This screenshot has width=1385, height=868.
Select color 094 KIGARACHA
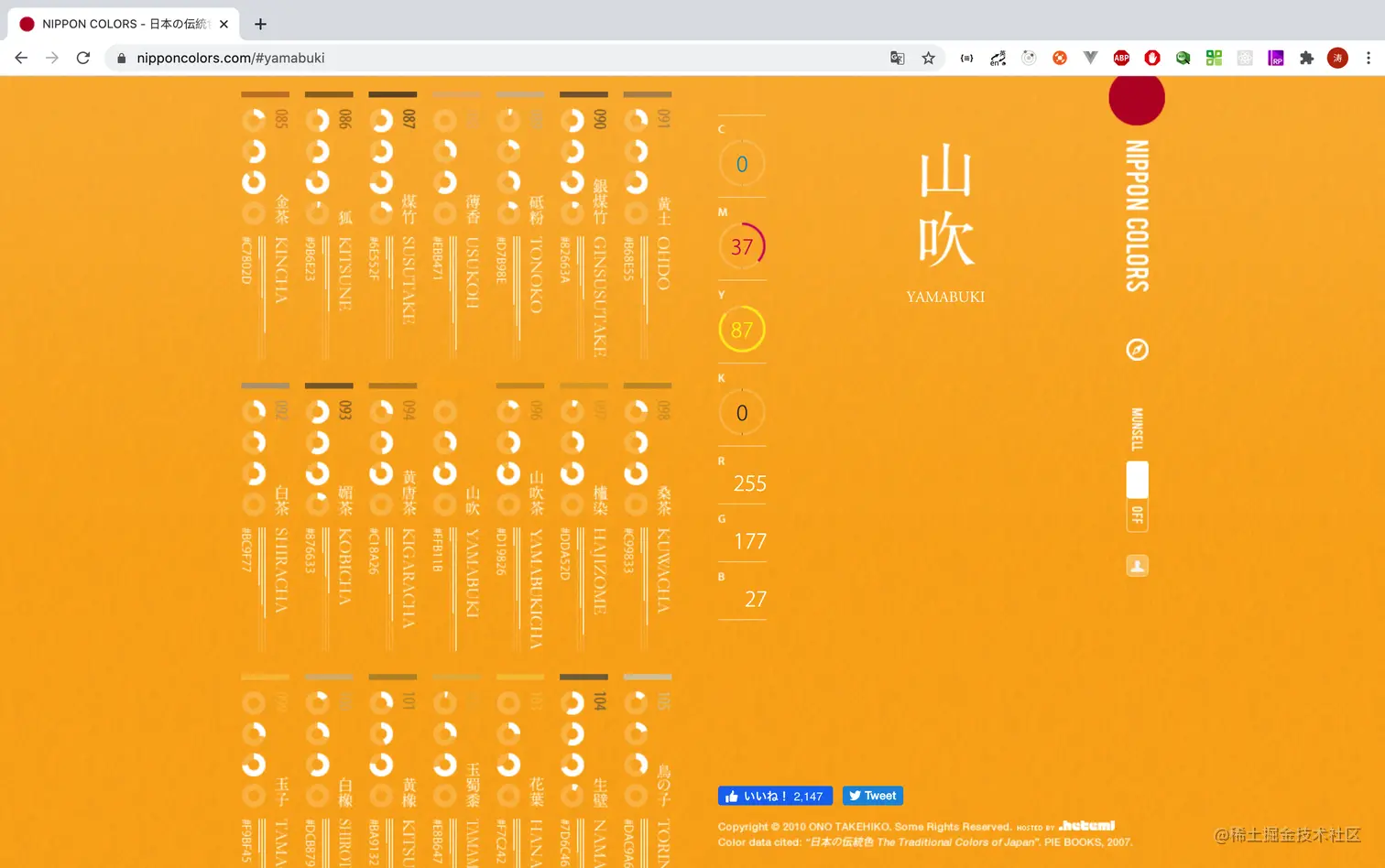393,517
